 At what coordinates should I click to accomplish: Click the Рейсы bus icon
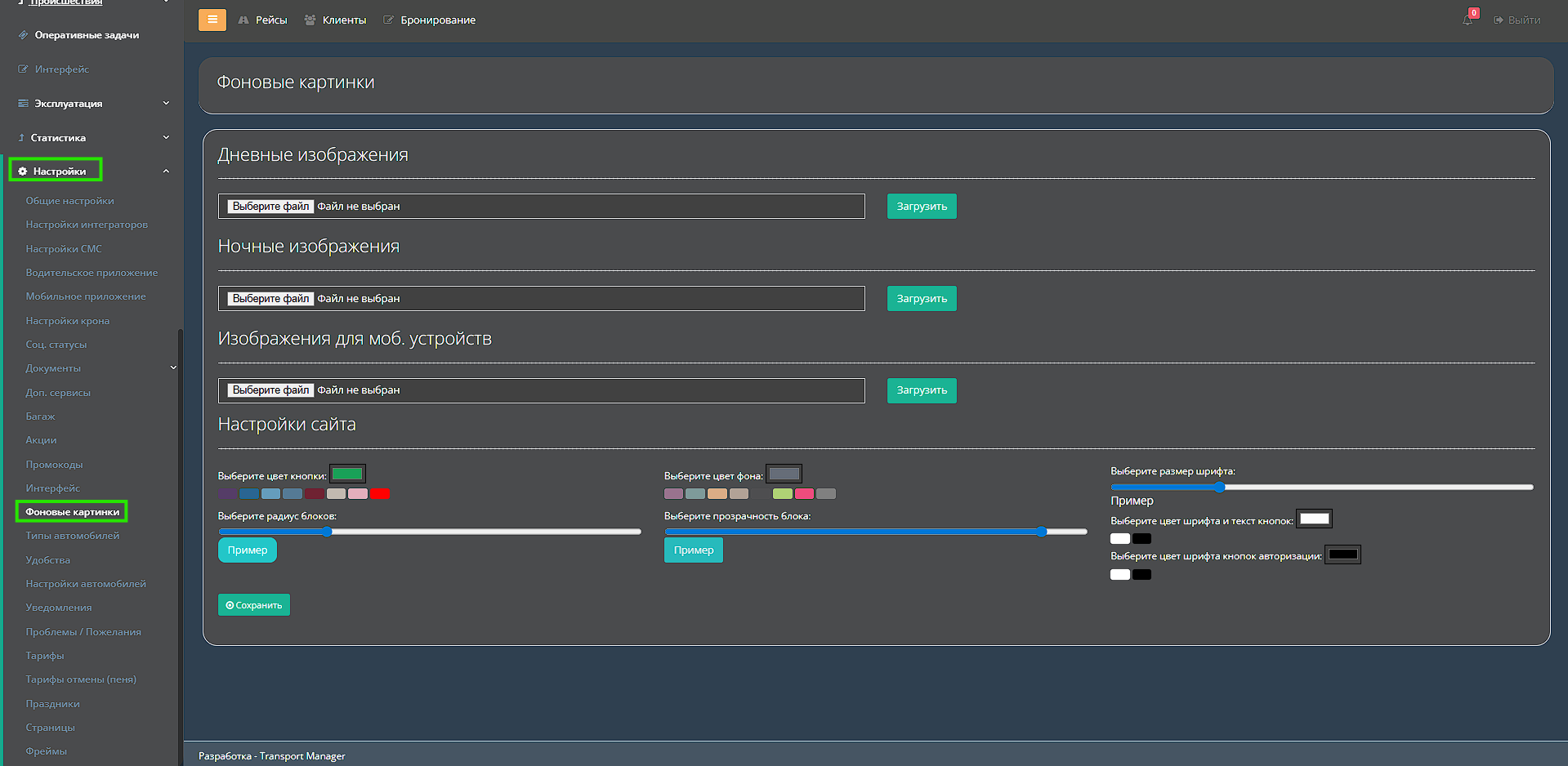tap(243, 20)
